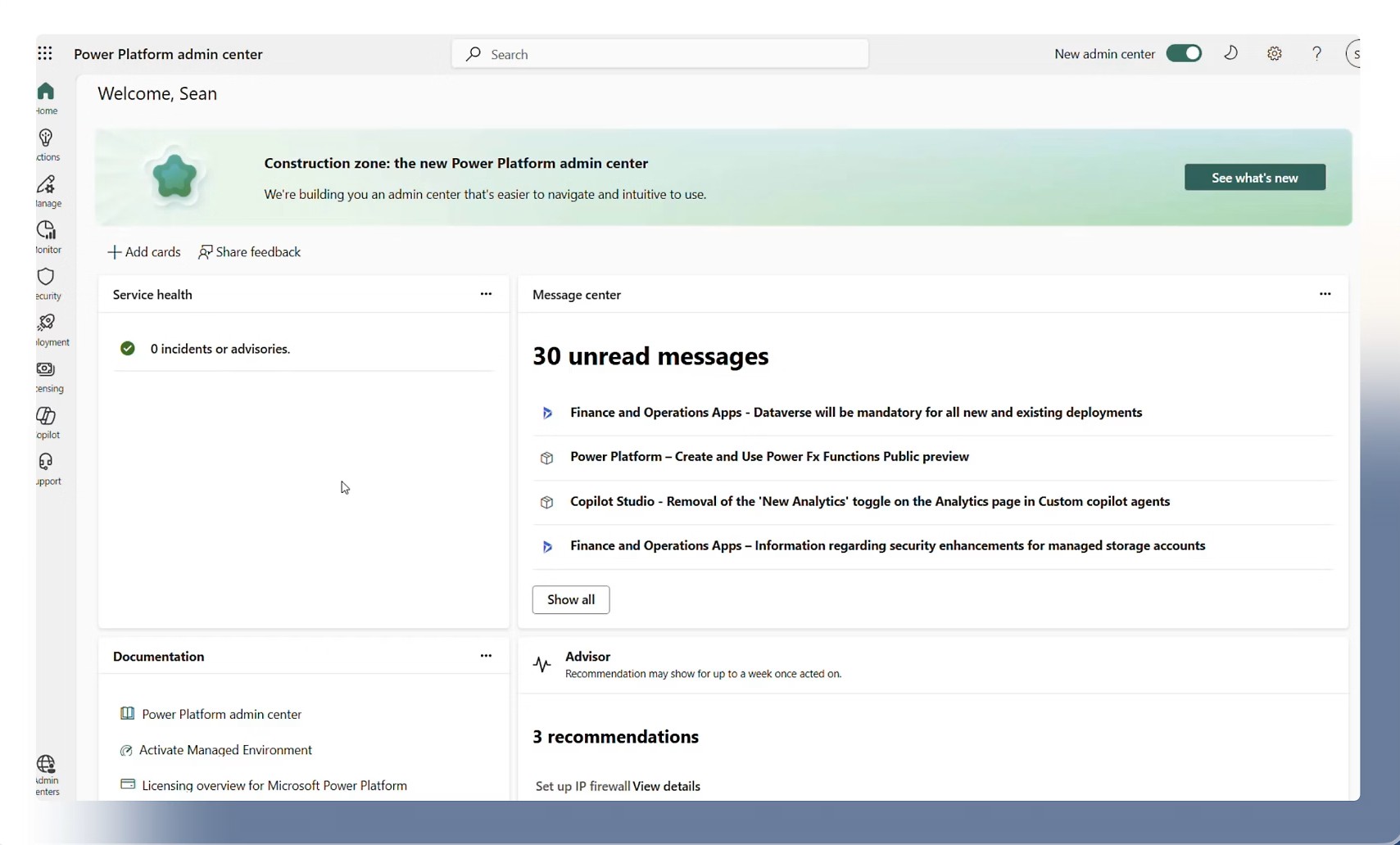Disable the New admin center toggle
1400x845 pixels.
point(1184,53)
